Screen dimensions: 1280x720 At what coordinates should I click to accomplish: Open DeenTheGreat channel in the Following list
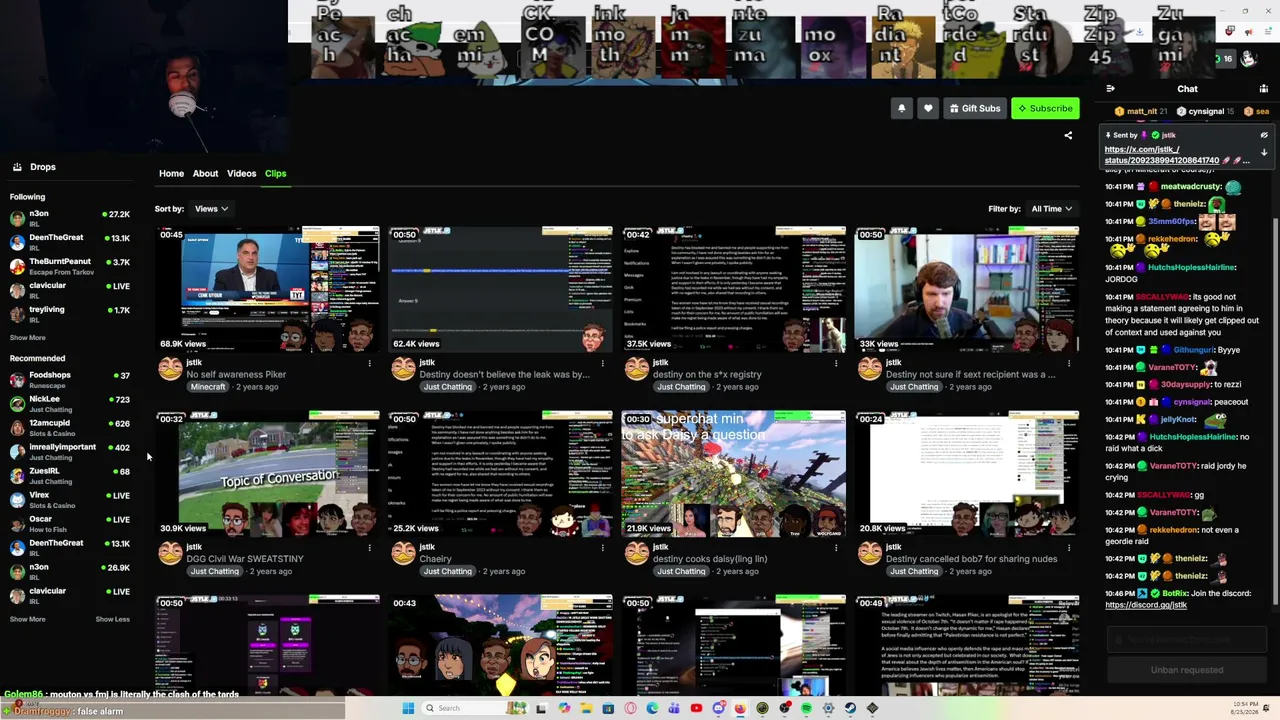point(70,242)
